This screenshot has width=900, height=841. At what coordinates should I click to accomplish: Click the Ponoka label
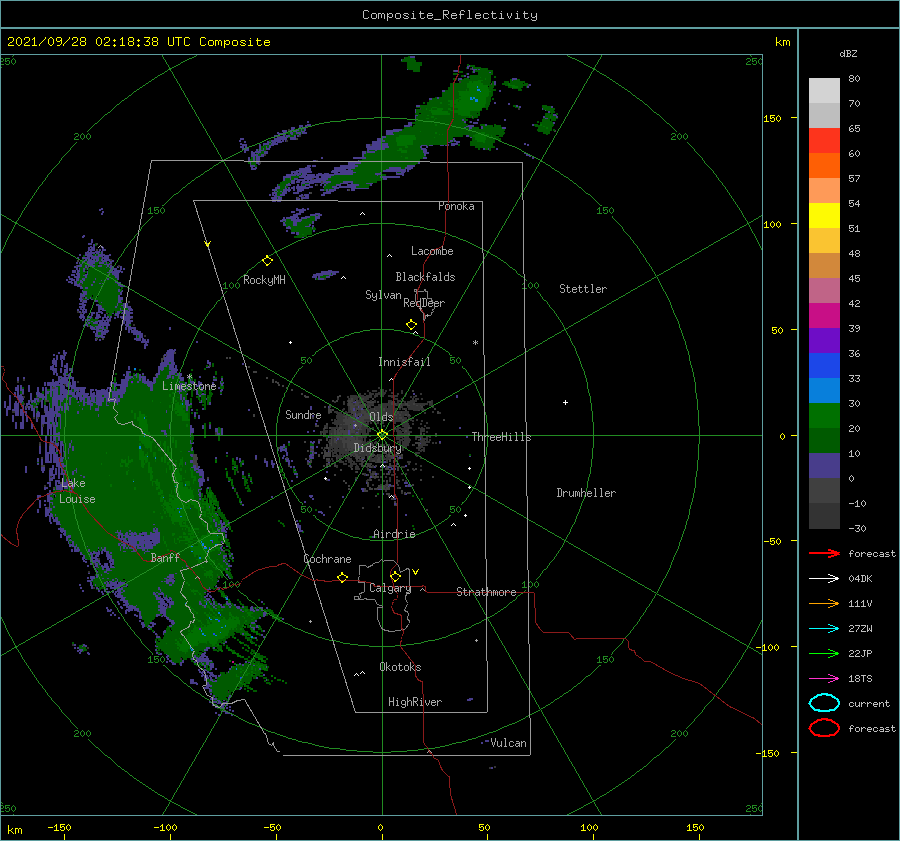coord(456,206)
